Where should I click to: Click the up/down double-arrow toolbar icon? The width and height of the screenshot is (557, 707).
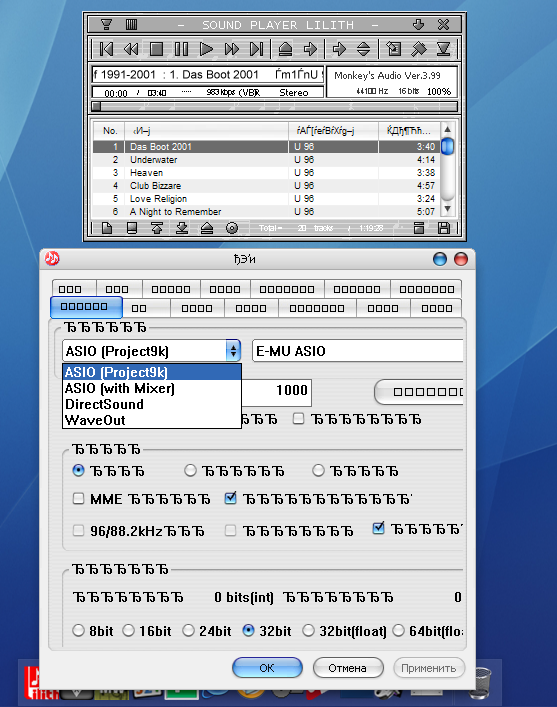[364, 49]
